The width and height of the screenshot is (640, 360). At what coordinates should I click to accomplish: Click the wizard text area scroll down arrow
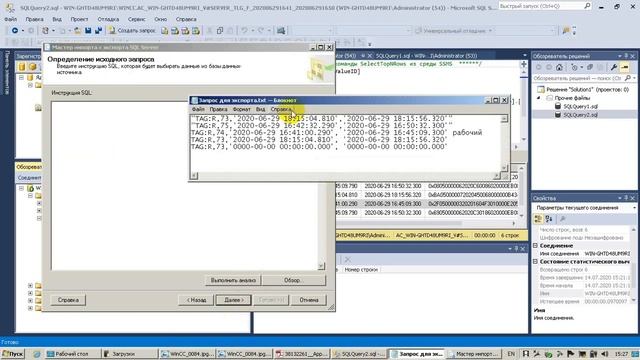coord(321,266)
